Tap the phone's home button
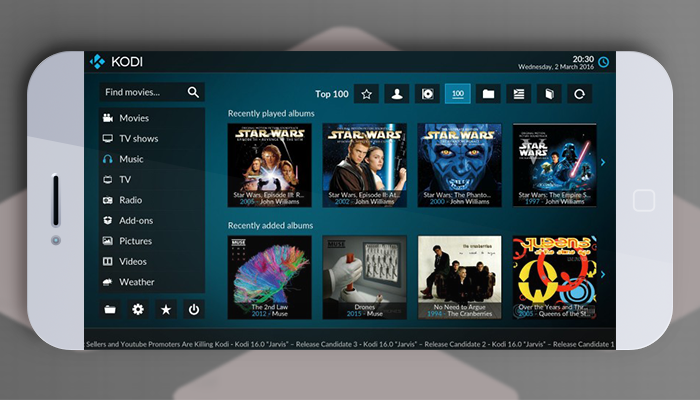700x400 pixels. [644, 200]
